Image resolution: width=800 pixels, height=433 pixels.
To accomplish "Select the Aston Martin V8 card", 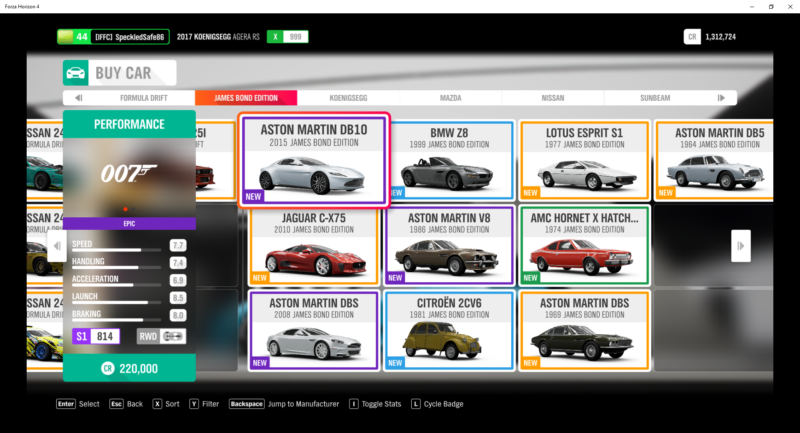I will [449, 245].
